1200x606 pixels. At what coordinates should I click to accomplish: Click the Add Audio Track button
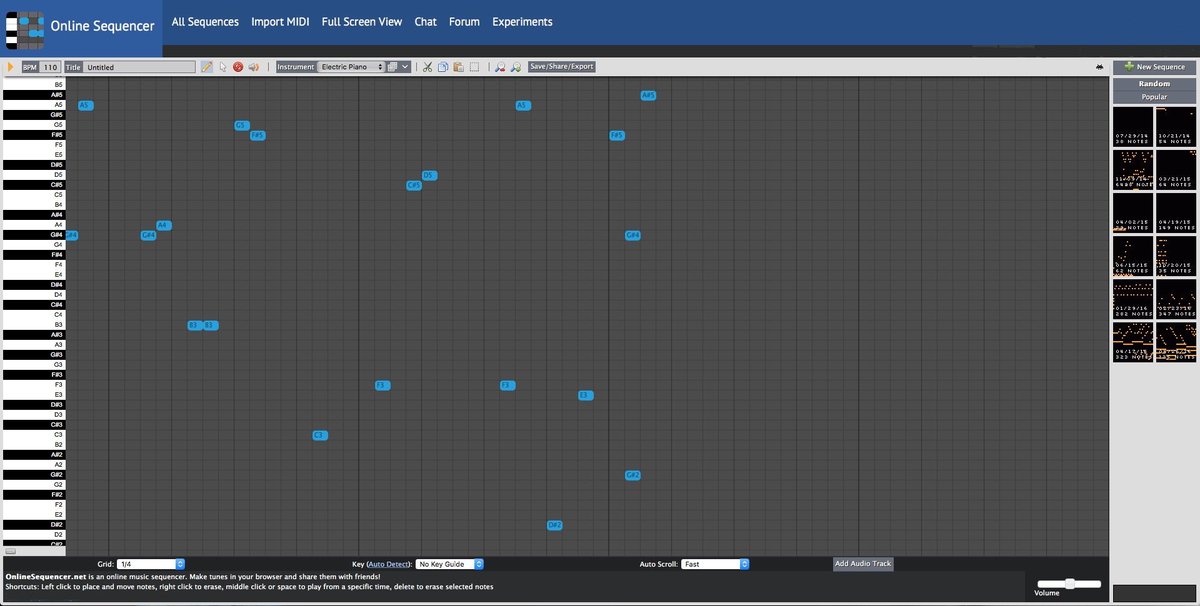point(863,564)
